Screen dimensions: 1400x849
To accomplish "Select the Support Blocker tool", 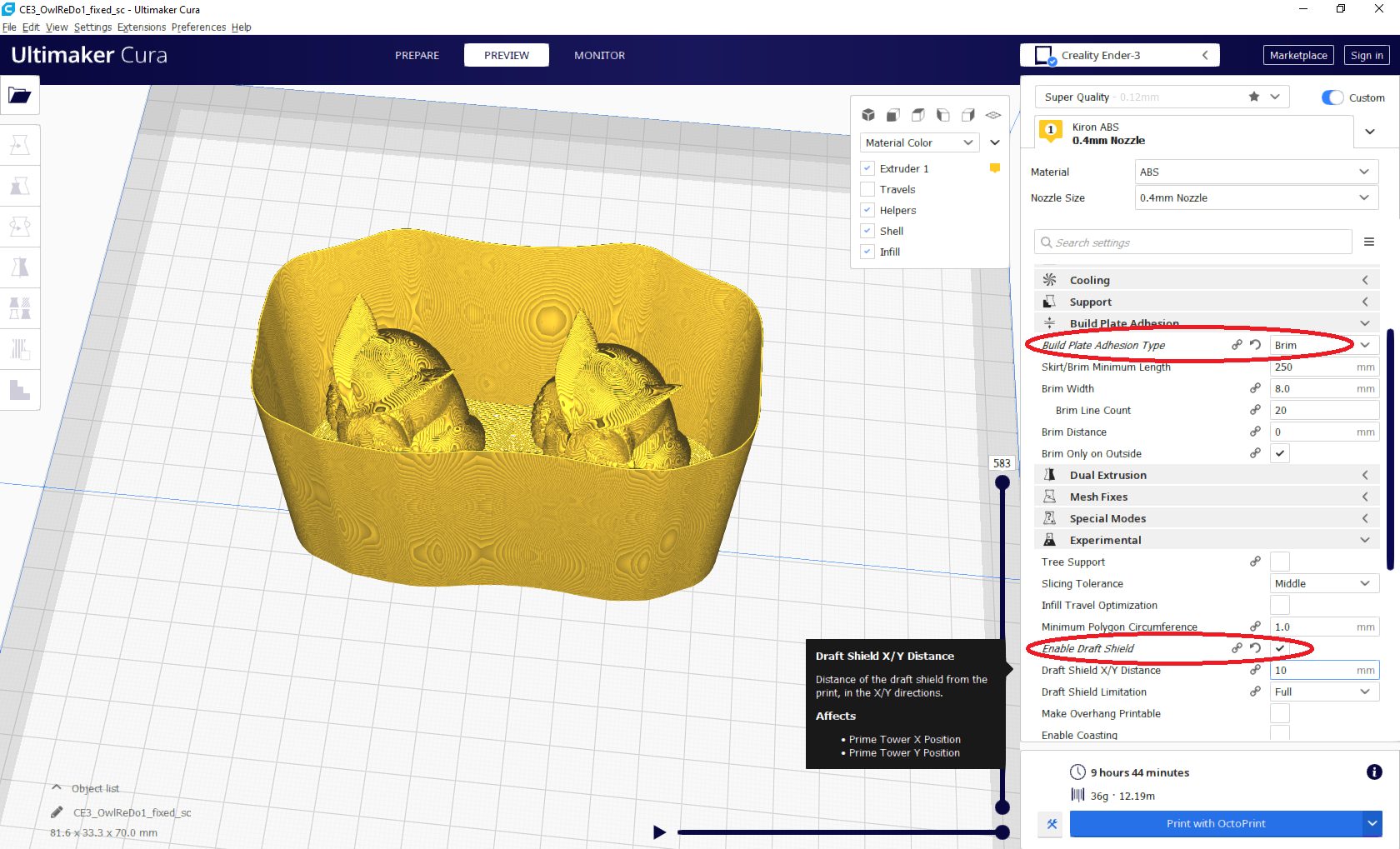I will click(20, 349).
